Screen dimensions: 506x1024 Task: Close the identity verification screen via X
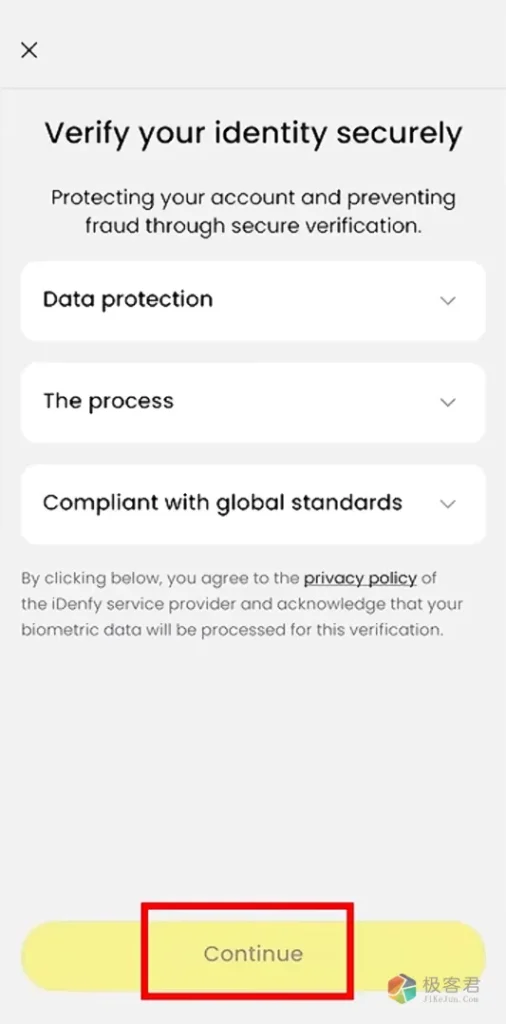click(29, 50)
